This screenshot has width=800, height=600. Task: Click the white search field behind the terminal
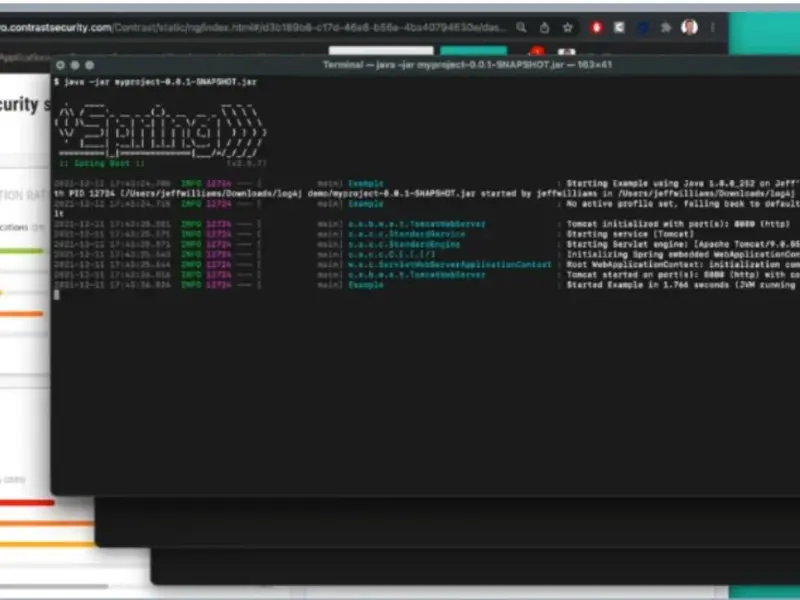coord(381,51)
